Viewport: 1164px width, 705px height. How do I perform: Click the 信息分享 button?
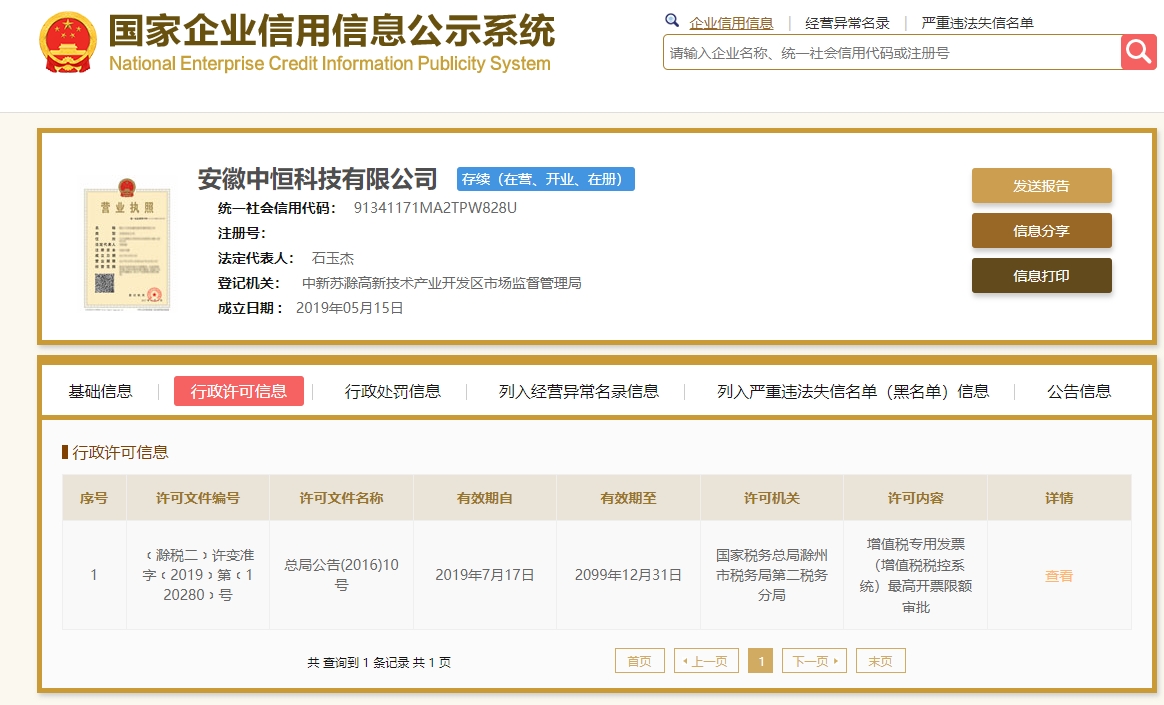click(x=1042, y=231)
